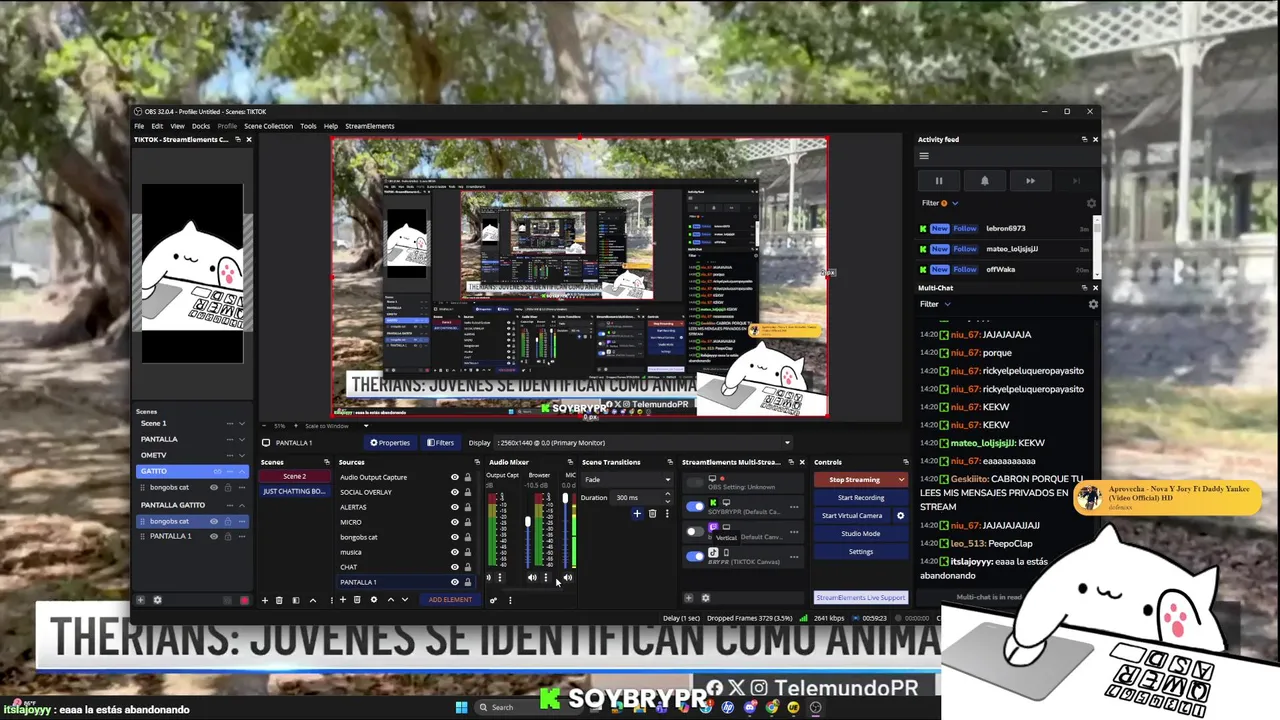Open source properties gear in Sources toolbar
Viewport: 1280px width, 720px height.
pyautogui.click(x=373, y=600)
